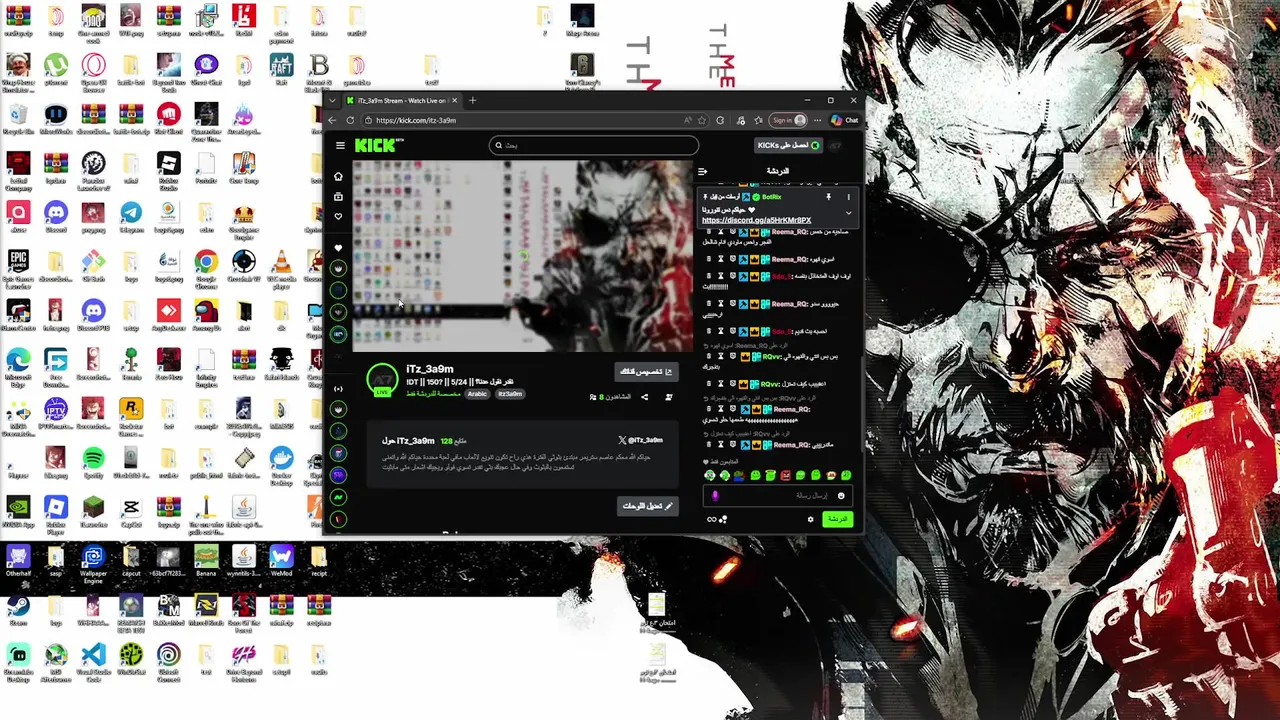Open the Recycle Bin on desktop
The image size is (1280, 720).
18,117
